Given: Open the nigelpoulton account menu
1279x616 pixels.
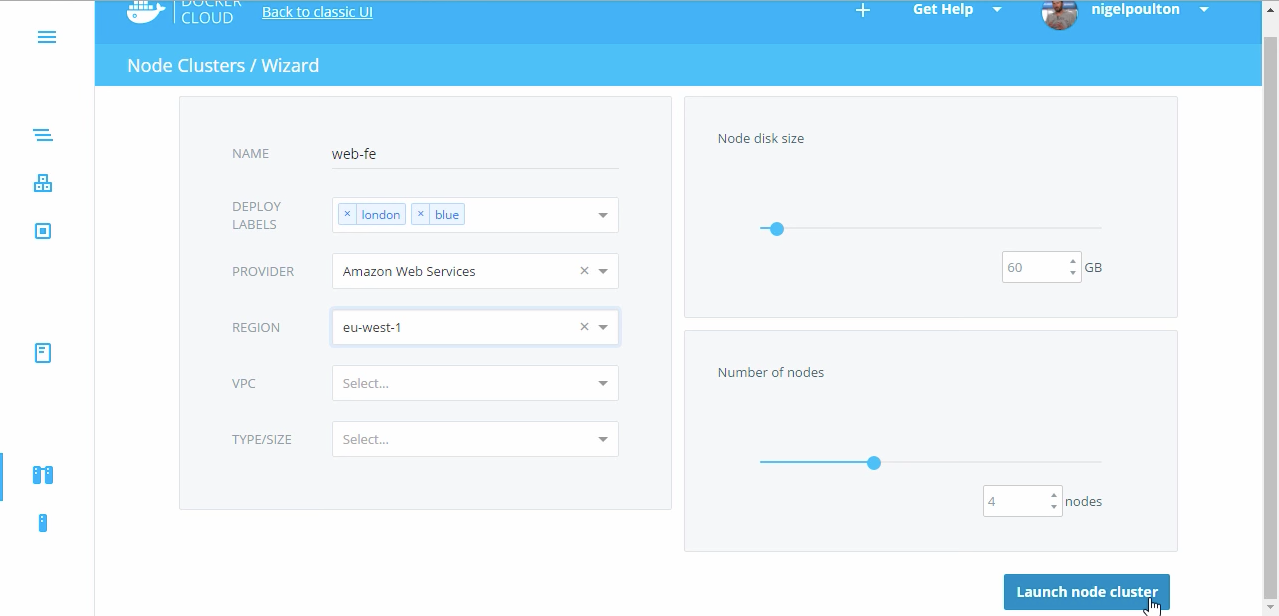Looking at the screenshot, I should coord(1152,10).
